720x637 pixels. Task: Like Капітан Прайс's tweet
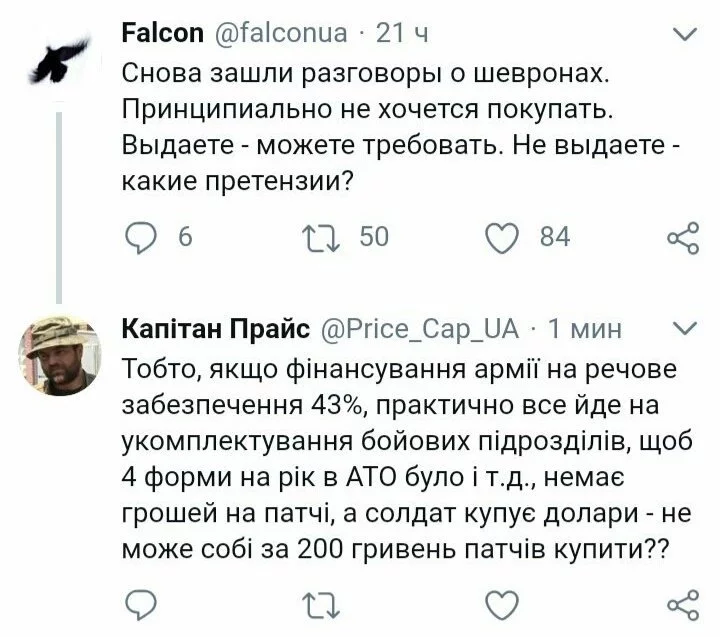click(x=503, y=603)
